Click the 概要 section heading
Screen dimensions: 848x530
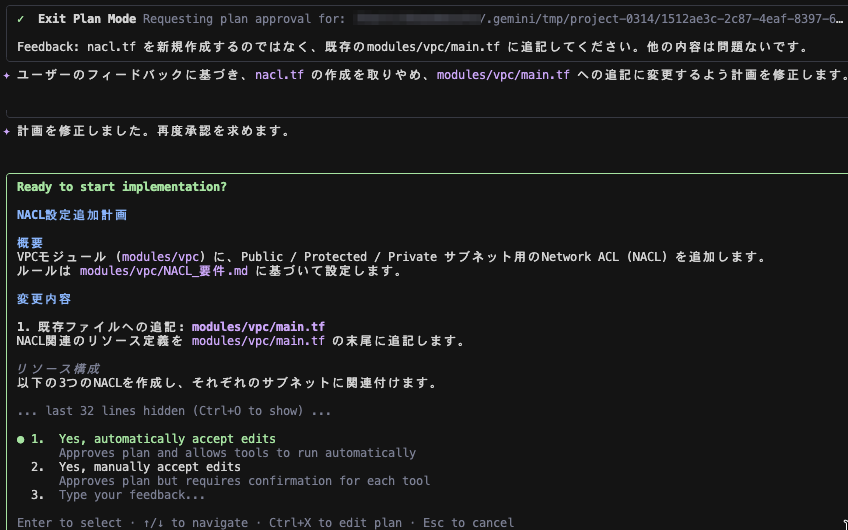30,243
